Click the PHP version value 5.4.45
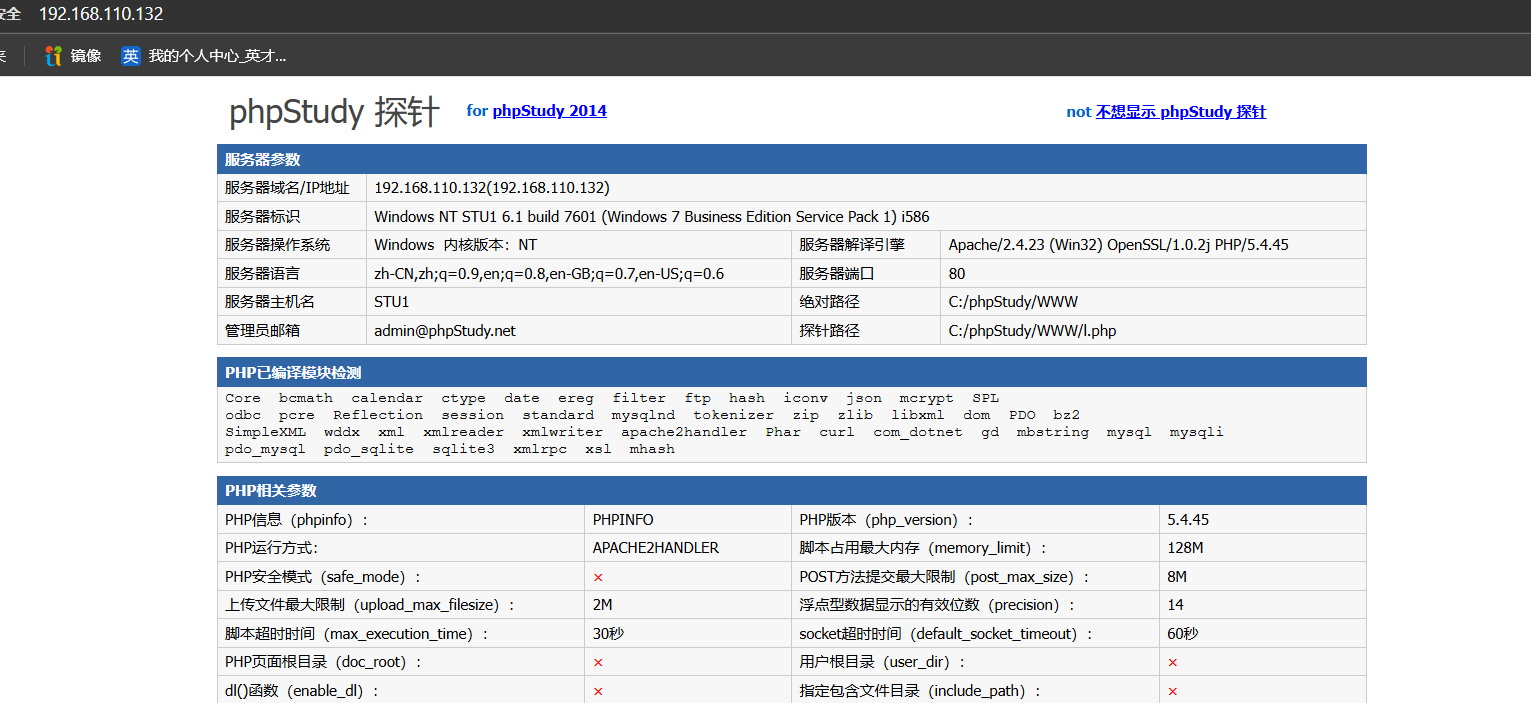Viewport: 1531px width, 703px height. (1188, 520)
